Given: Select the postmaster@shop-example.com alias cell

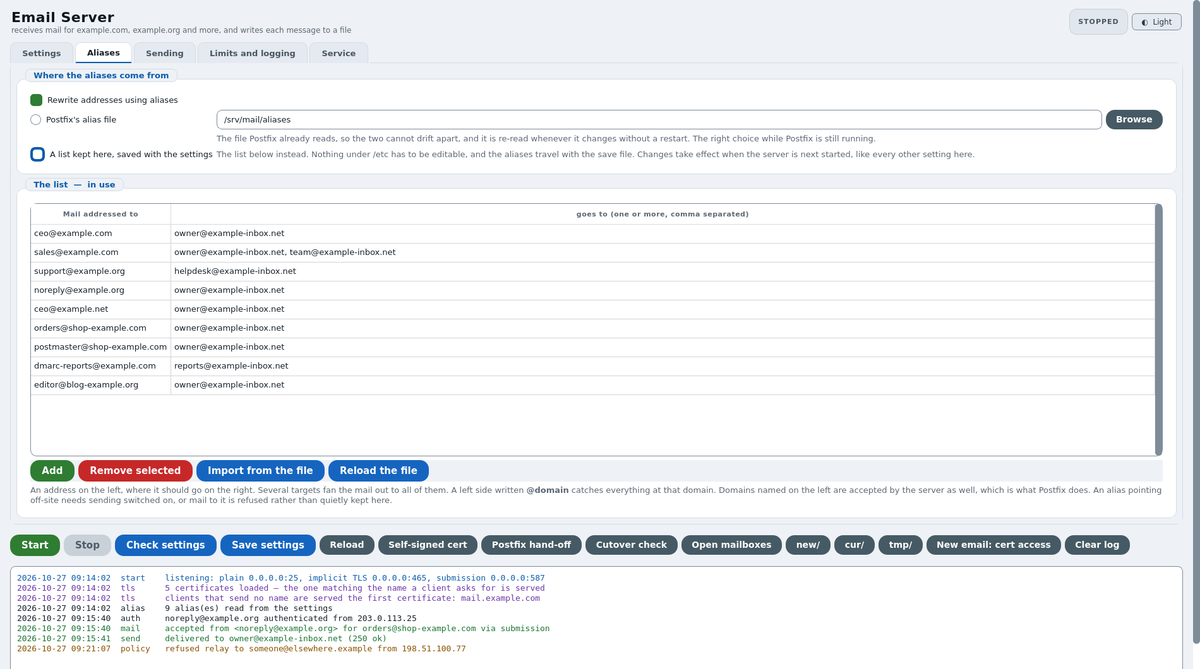Looking at the screenshot, I should [x=100, y=347].
